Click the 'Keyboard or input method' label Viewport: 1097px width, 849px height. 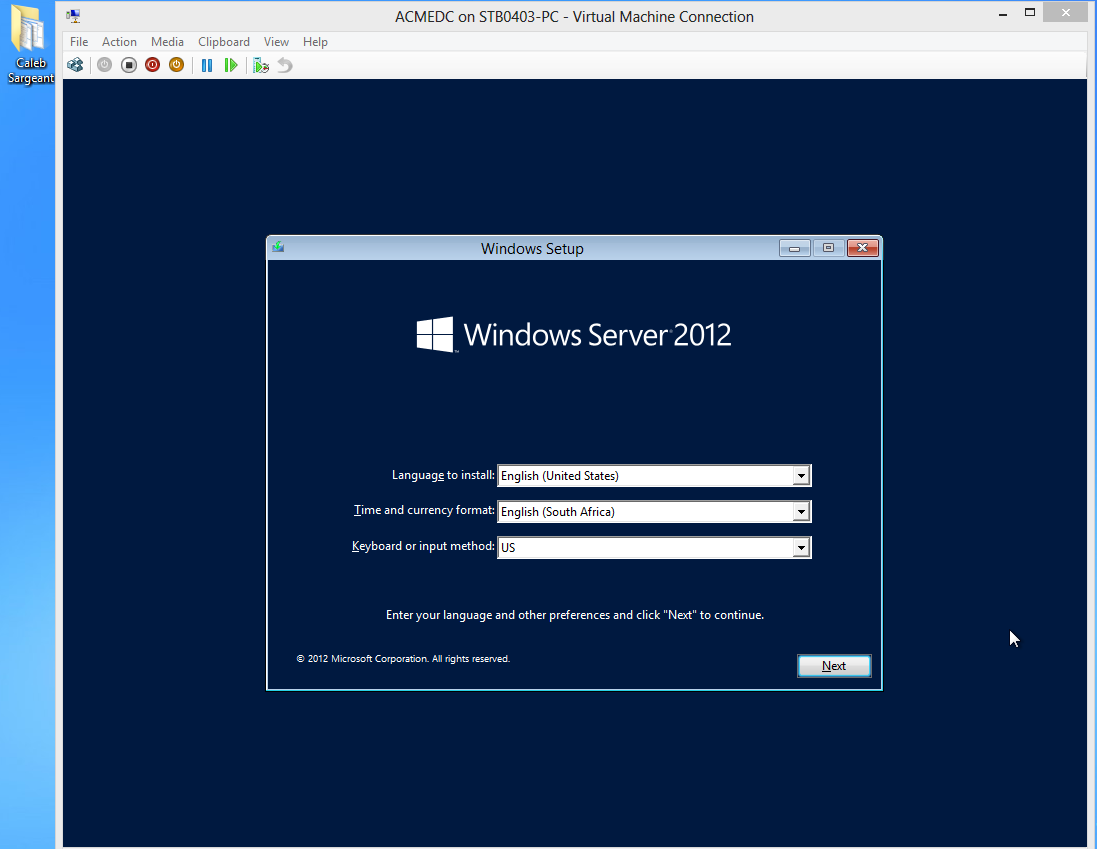pos(423,545)
